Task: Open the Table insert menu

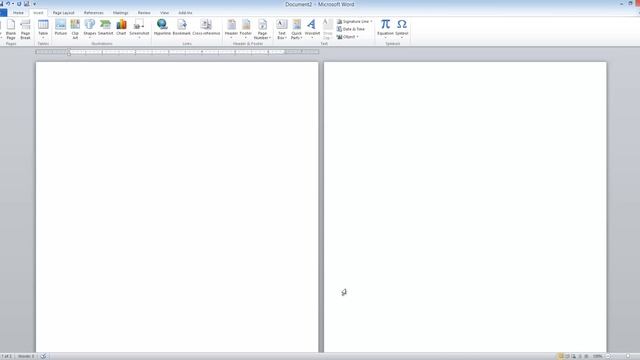Action: (43, 29)
